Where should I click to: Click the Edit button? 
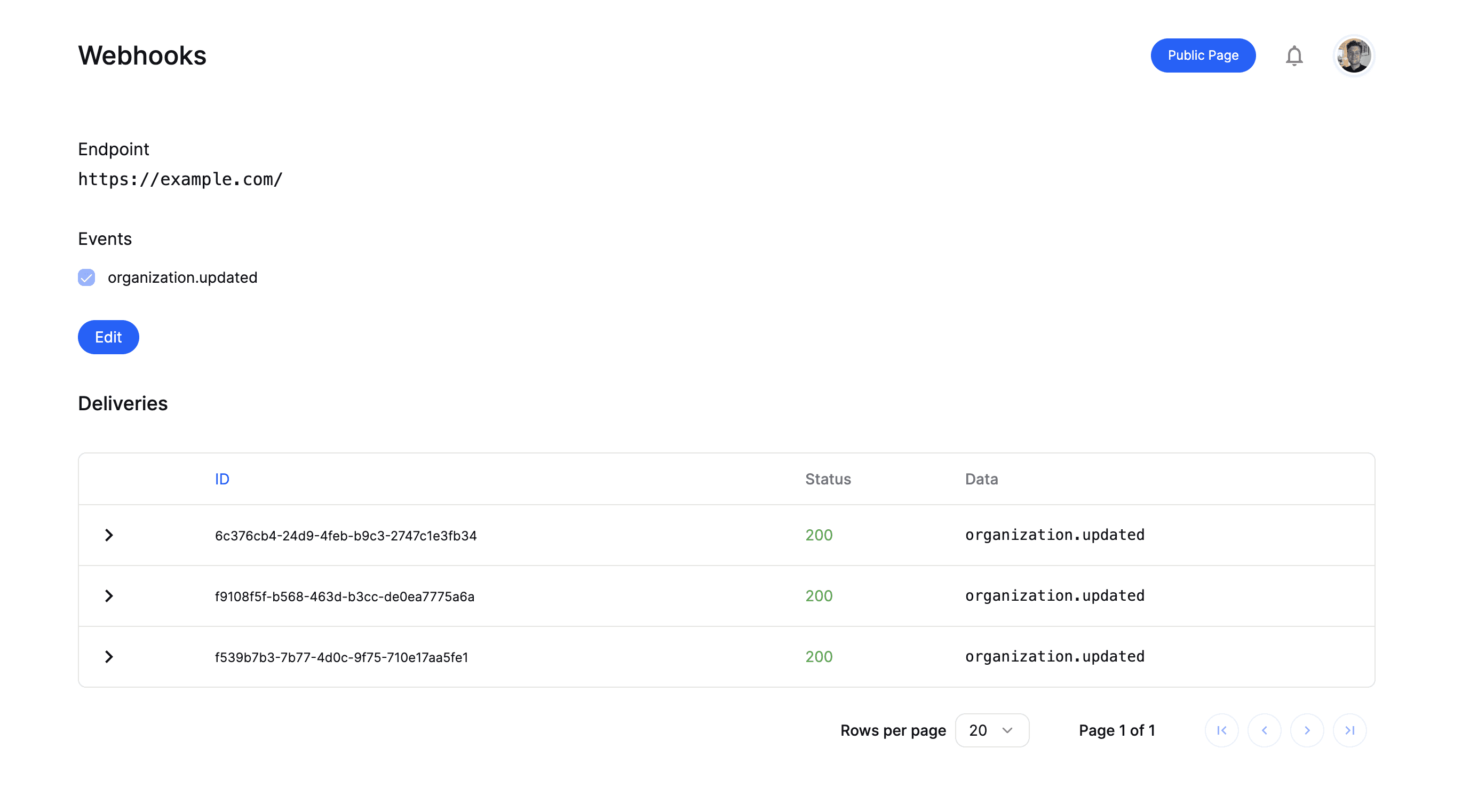pos(108,337)
